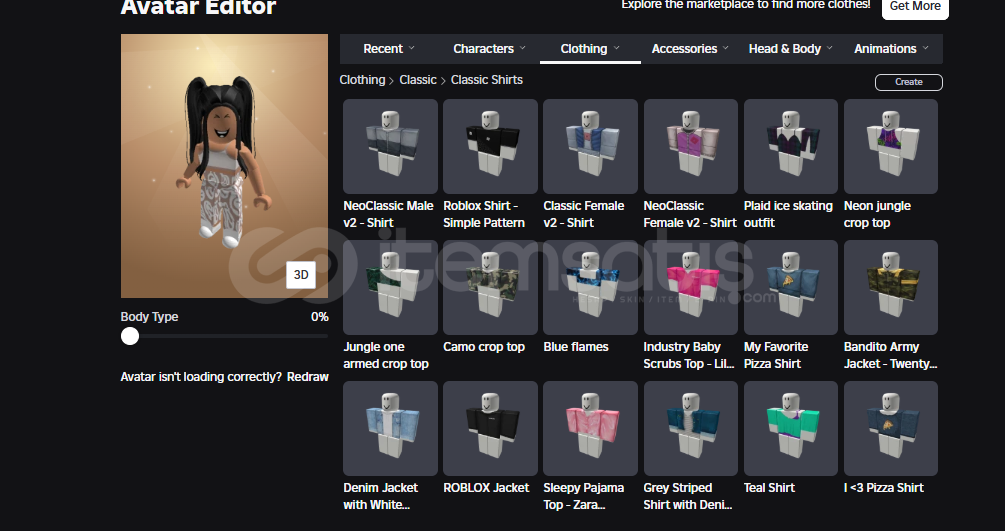
Task: Click the Plaid ice skating outfit name
Action: click(788, 214)
